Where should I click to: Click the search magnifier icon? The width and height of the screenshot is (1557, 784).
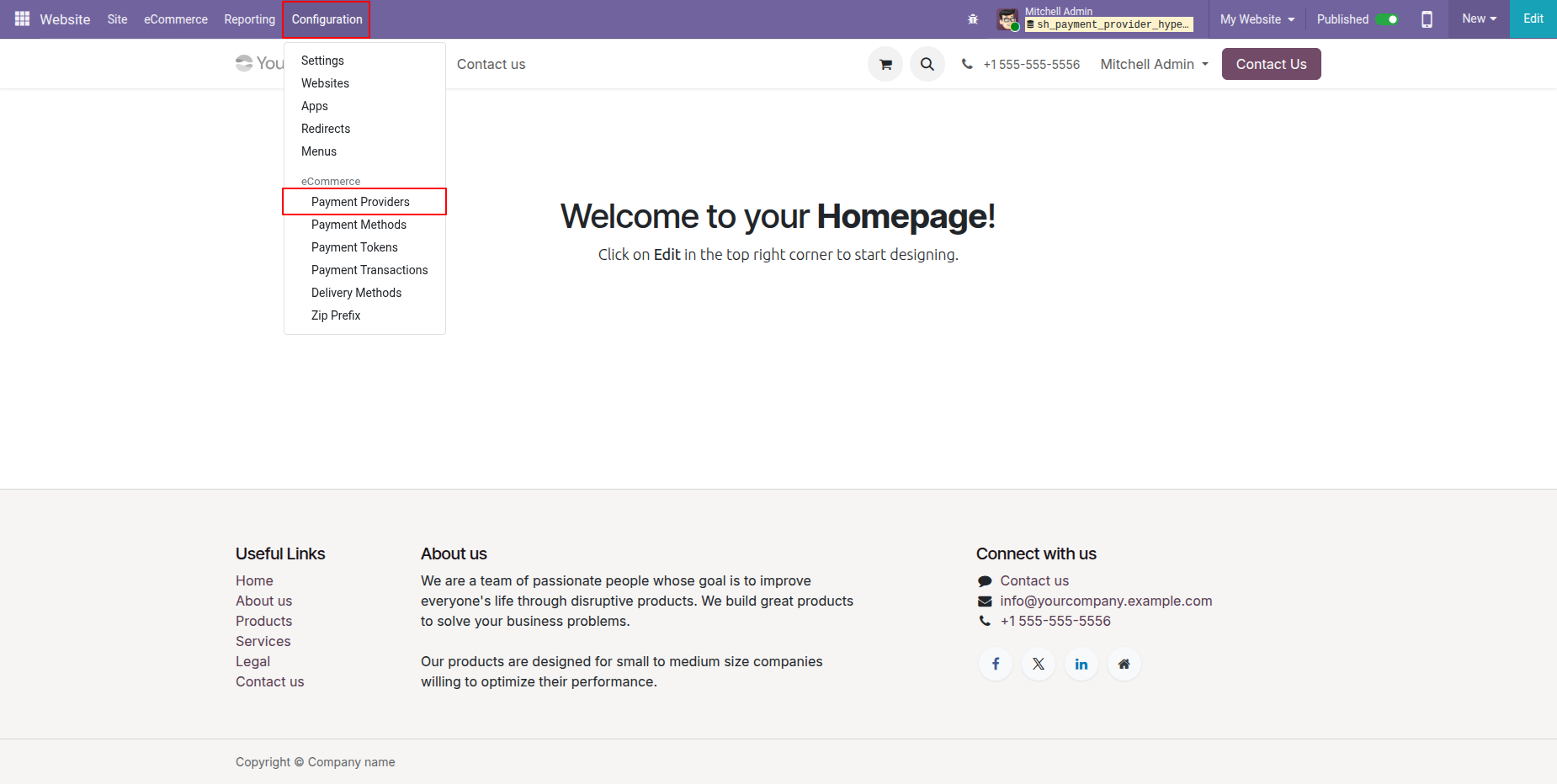coord(927,64)
